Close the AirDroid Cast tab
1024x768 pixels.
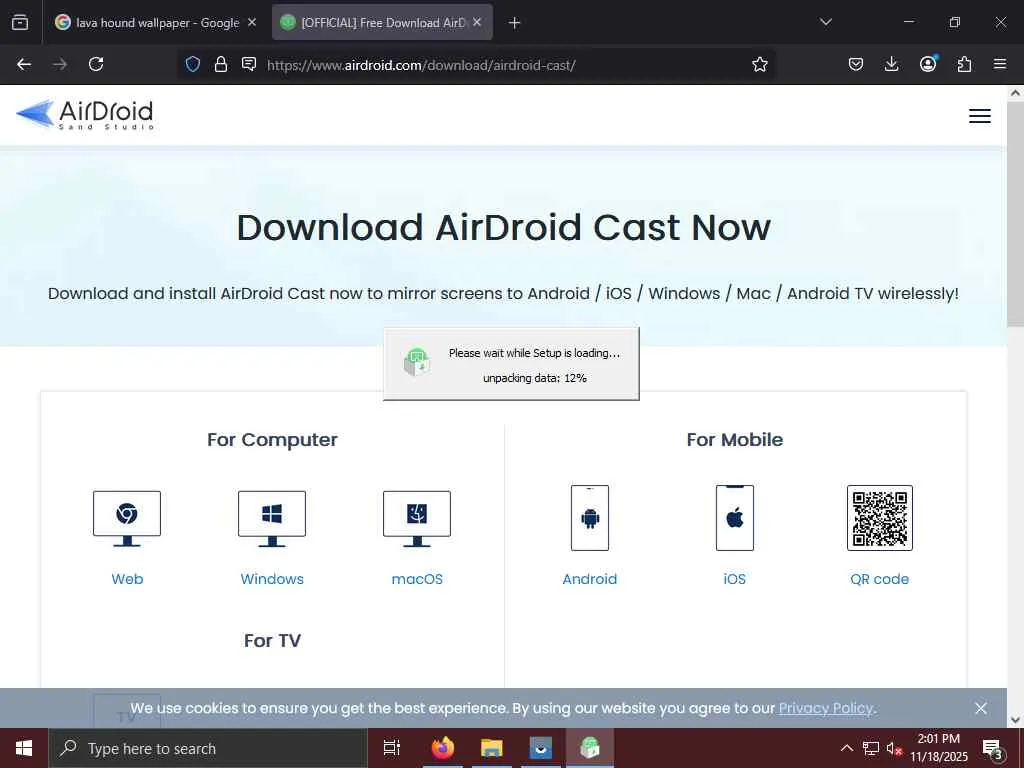[477, 22]
